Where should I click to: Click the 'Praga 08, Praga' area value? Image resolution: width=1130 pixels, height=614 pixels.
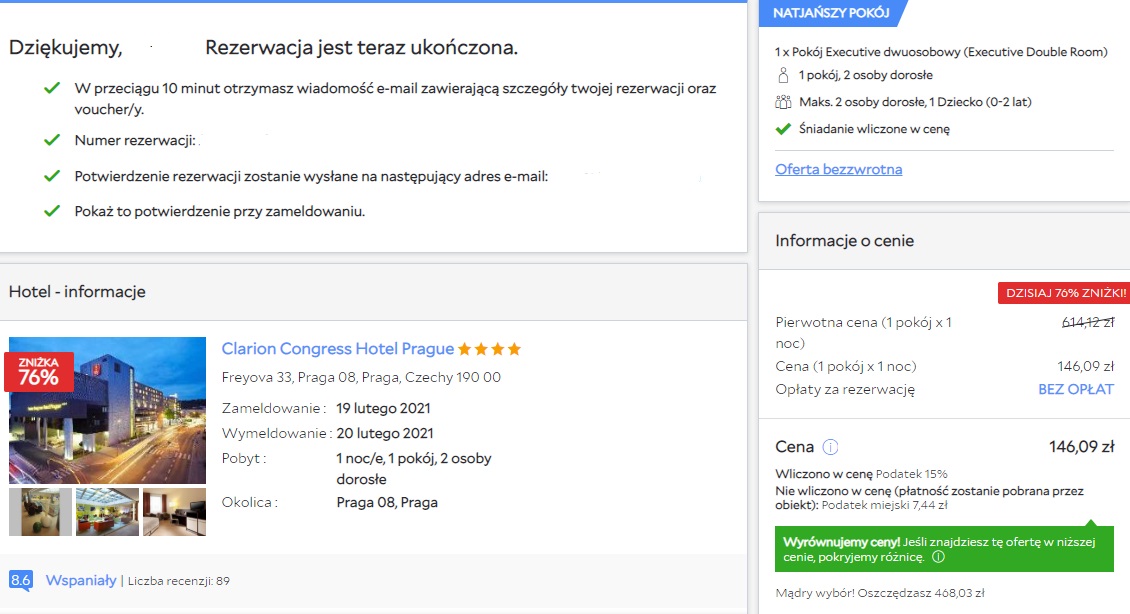click(387, 502)
